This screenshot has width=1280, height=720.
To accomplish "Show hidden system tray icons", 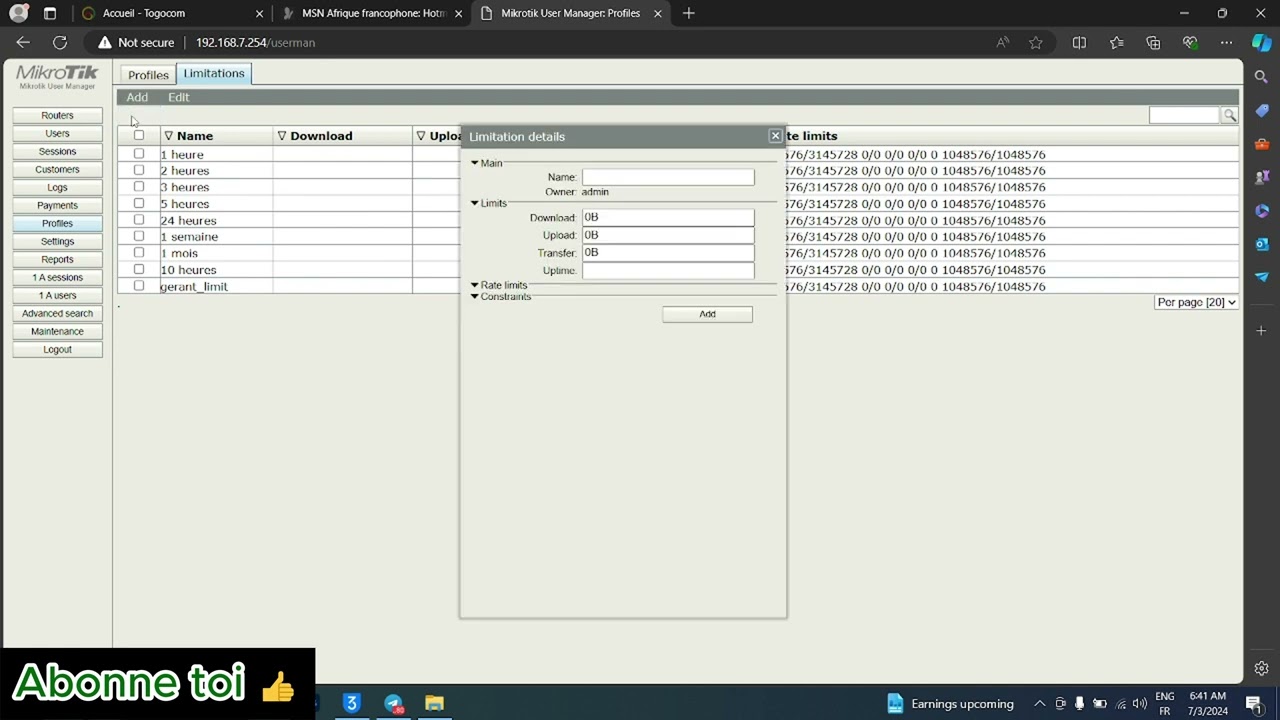I will 1039,703.
